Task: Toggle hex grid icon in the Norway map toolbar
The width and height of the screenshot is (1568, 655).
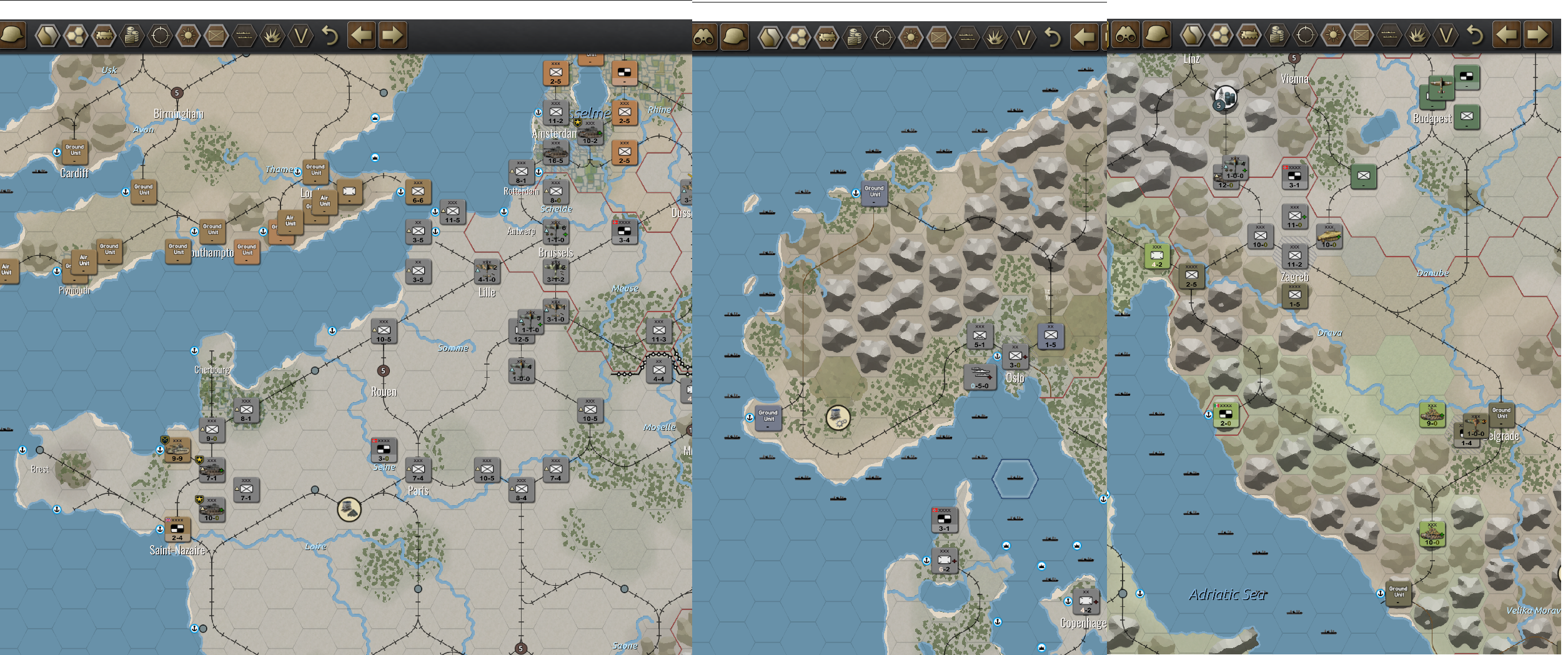Action: [x=799, y=38]
